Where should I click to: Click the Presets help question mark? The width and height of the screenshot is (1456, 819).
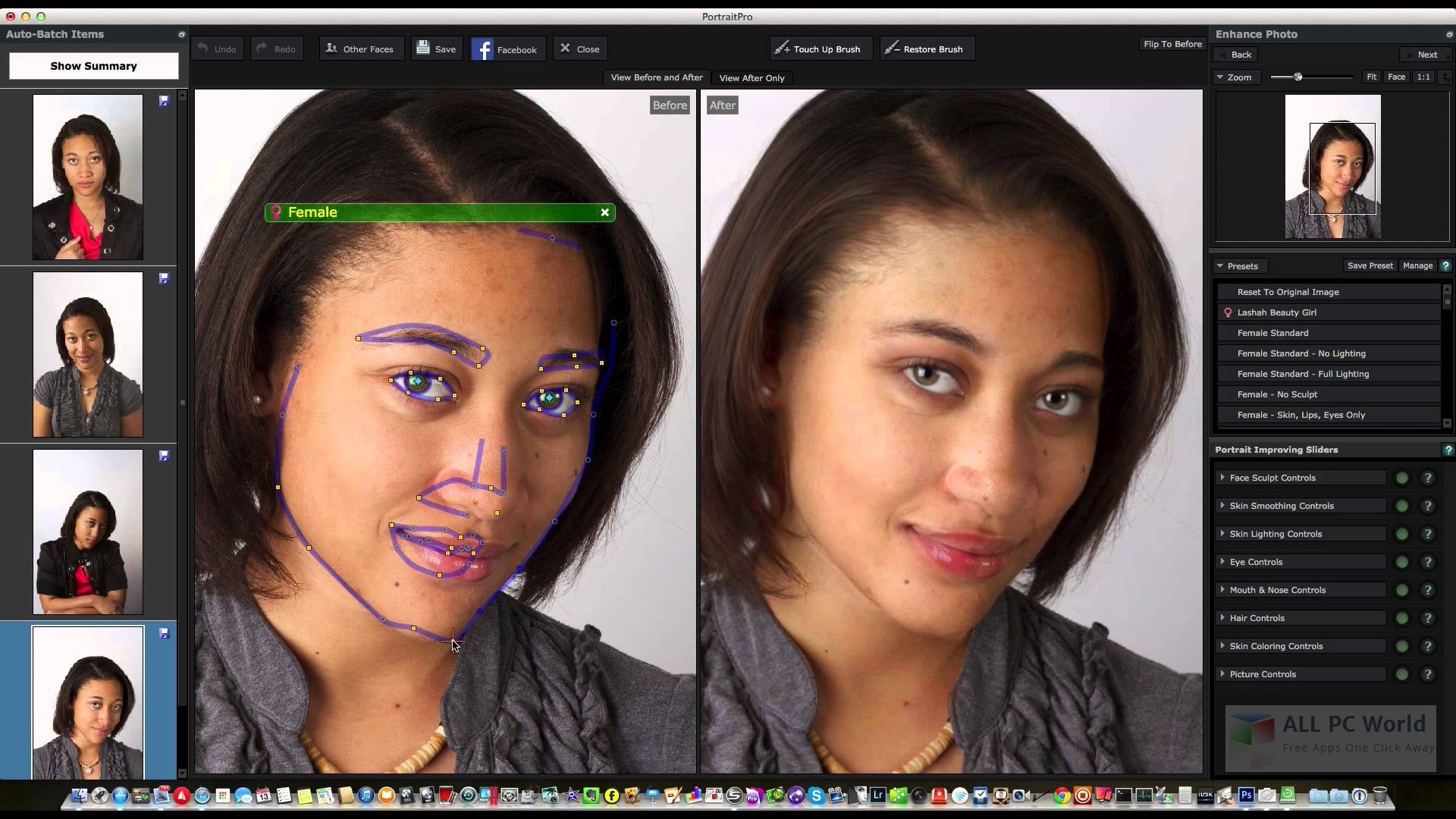coord(1445,266)
